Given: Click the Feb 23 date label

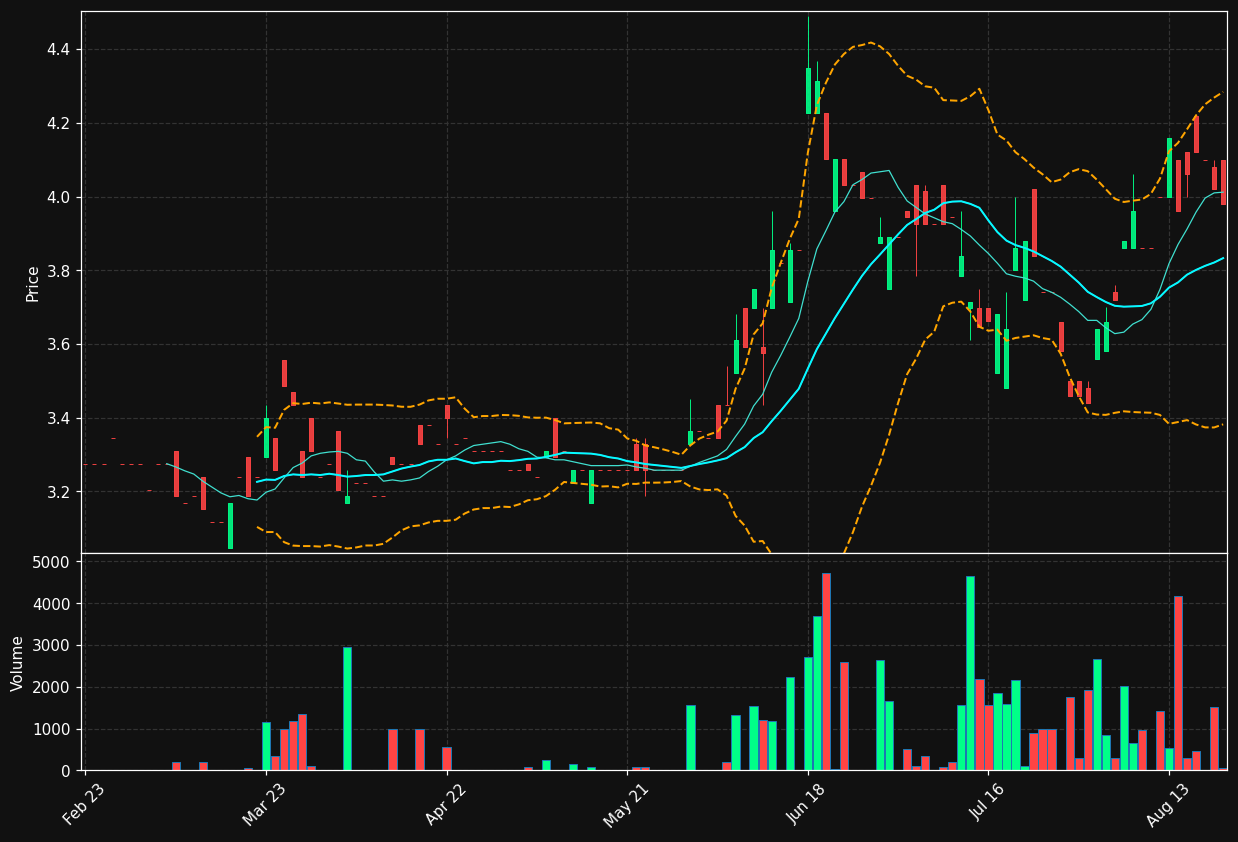Looking at the screenshot, I should click(x=84, y=805).
